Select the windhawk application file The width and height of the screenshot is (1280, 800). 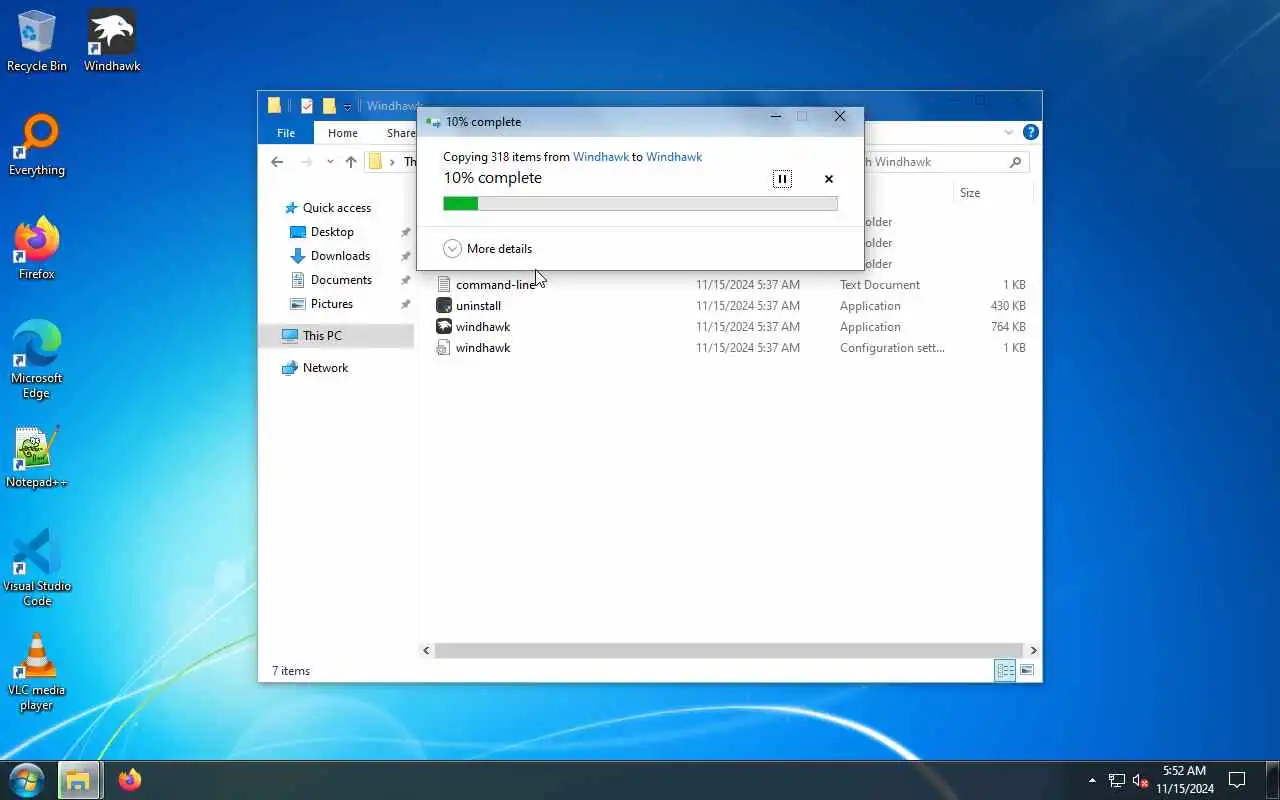731,327
